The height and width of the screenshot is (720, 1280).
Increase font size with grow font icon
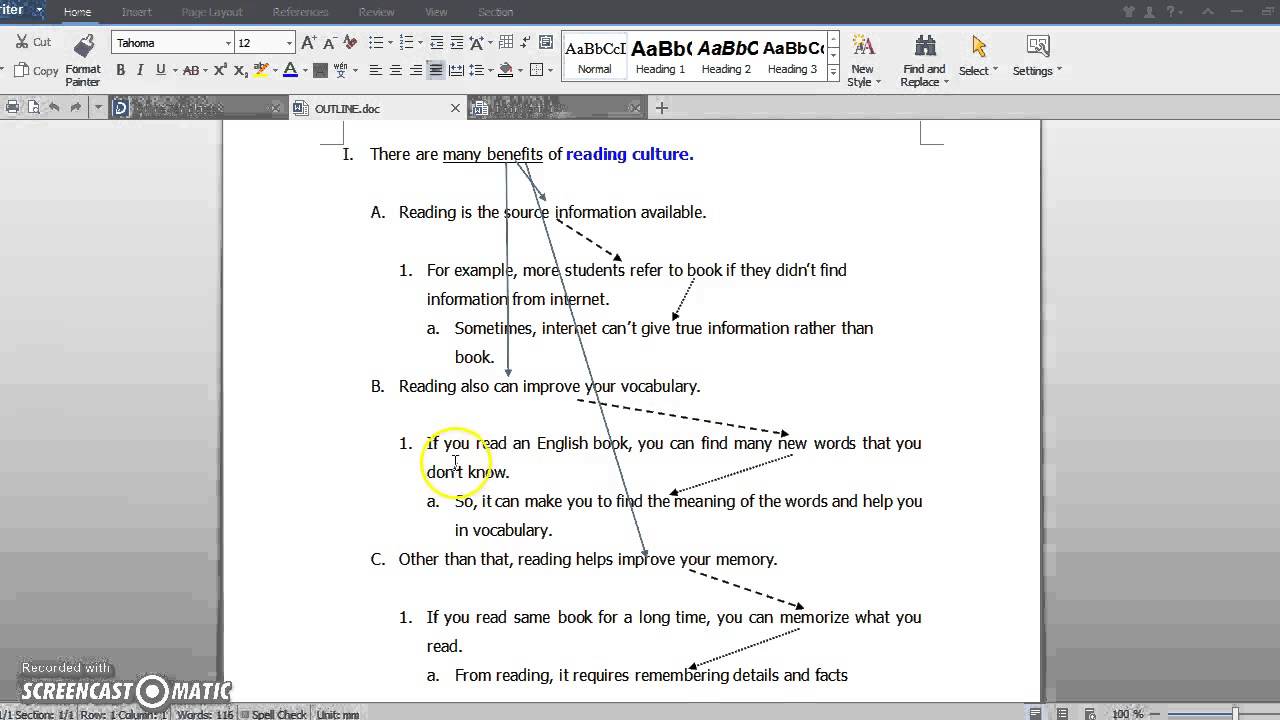(x=309, y=42)
